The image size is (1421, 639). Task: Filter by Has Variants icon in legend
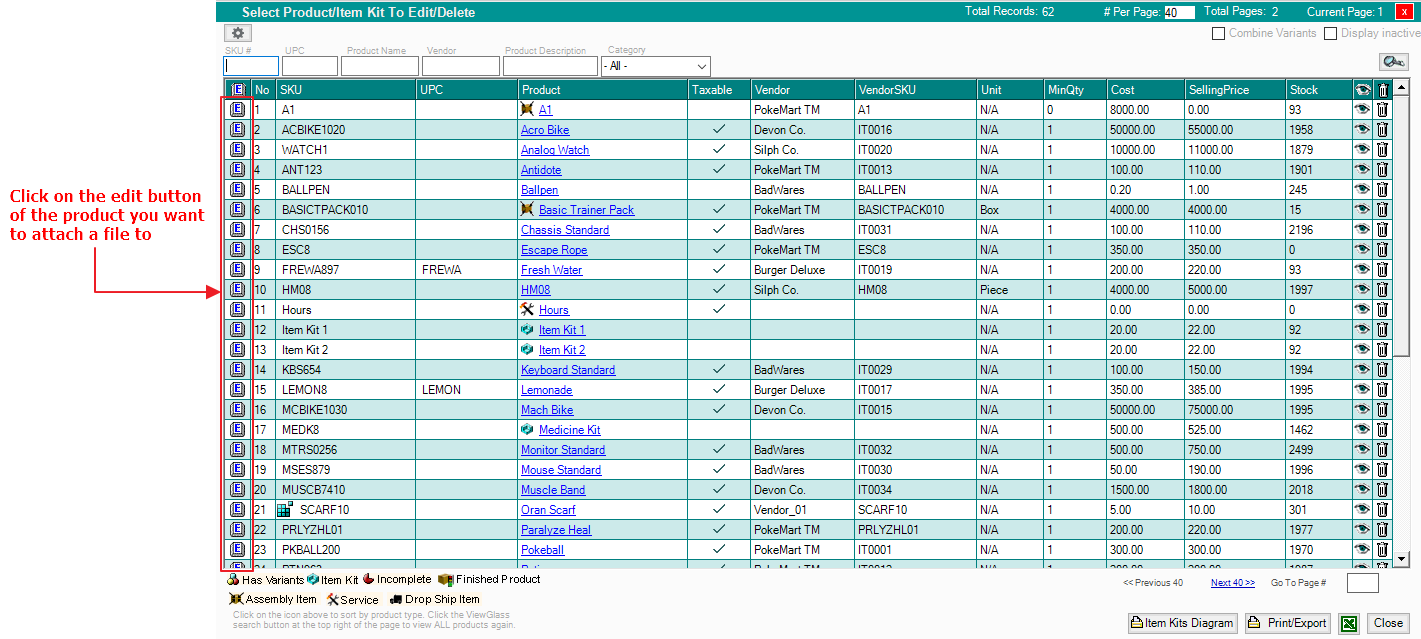[x=233, y=580]
